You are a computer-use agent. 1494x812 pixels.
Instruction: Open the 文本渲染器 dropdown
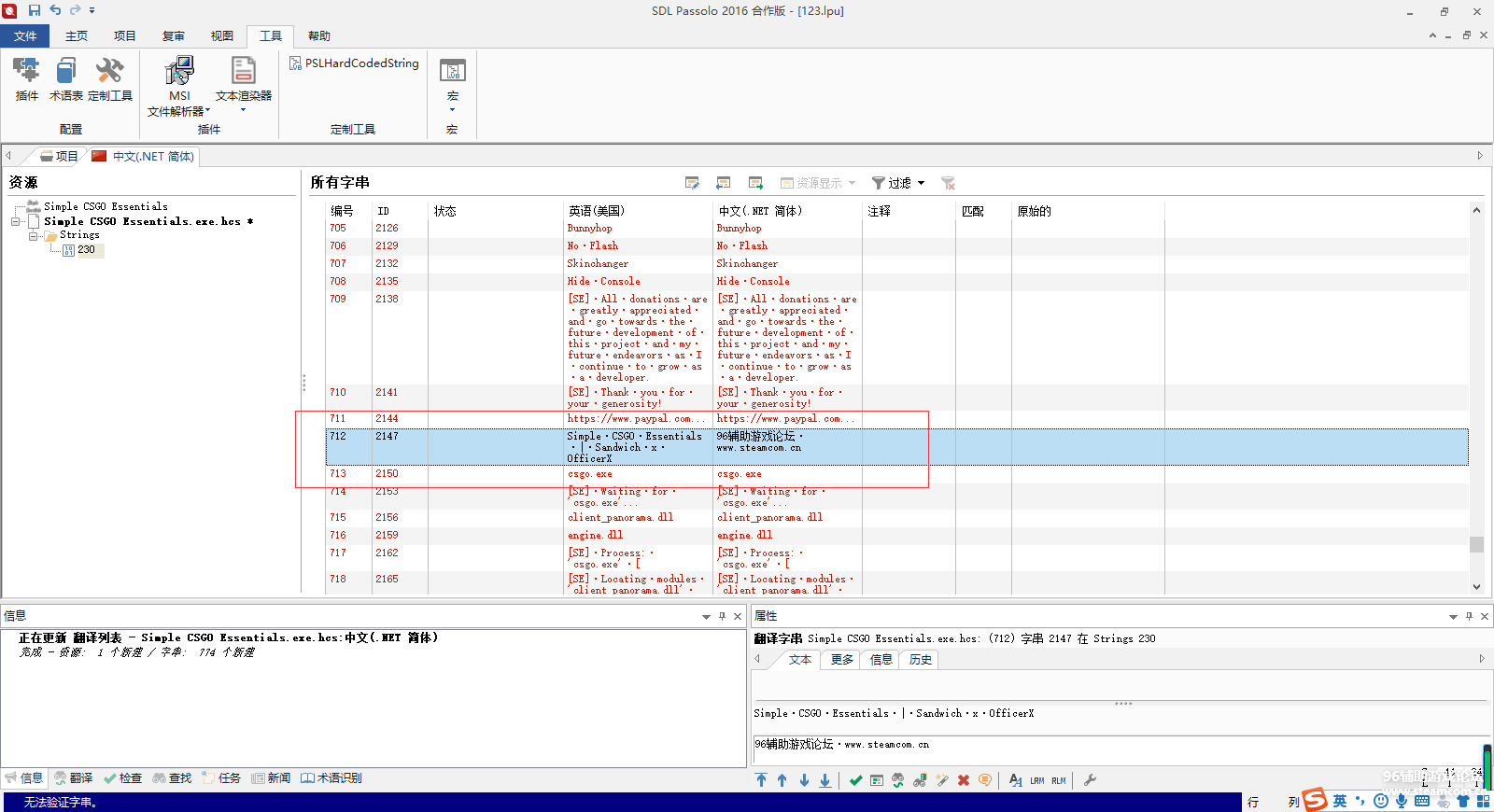coord(244,86)
